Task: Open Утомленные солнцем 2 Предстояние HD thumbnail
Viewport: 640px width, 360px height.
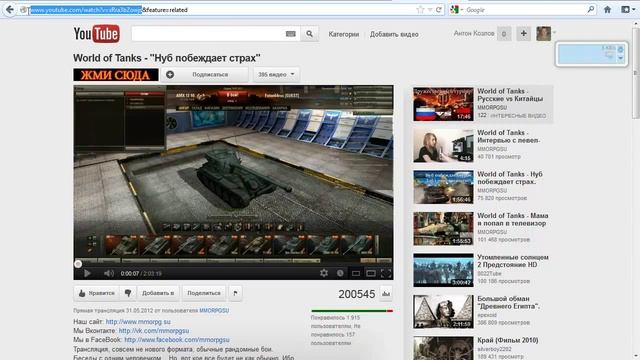Action: [443, 270]
